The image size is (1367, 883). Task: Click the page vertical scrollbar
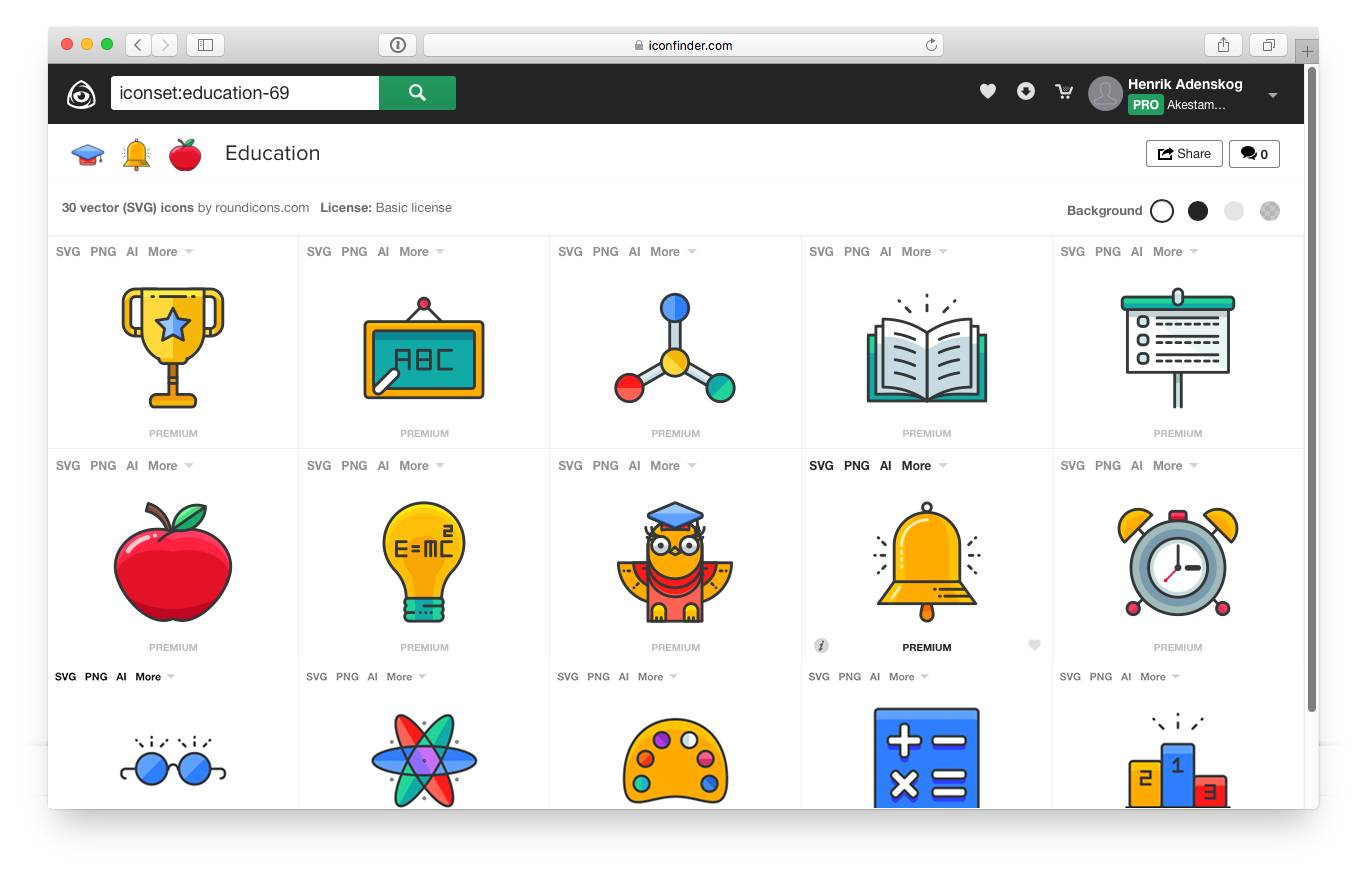tap(1311, 390)
